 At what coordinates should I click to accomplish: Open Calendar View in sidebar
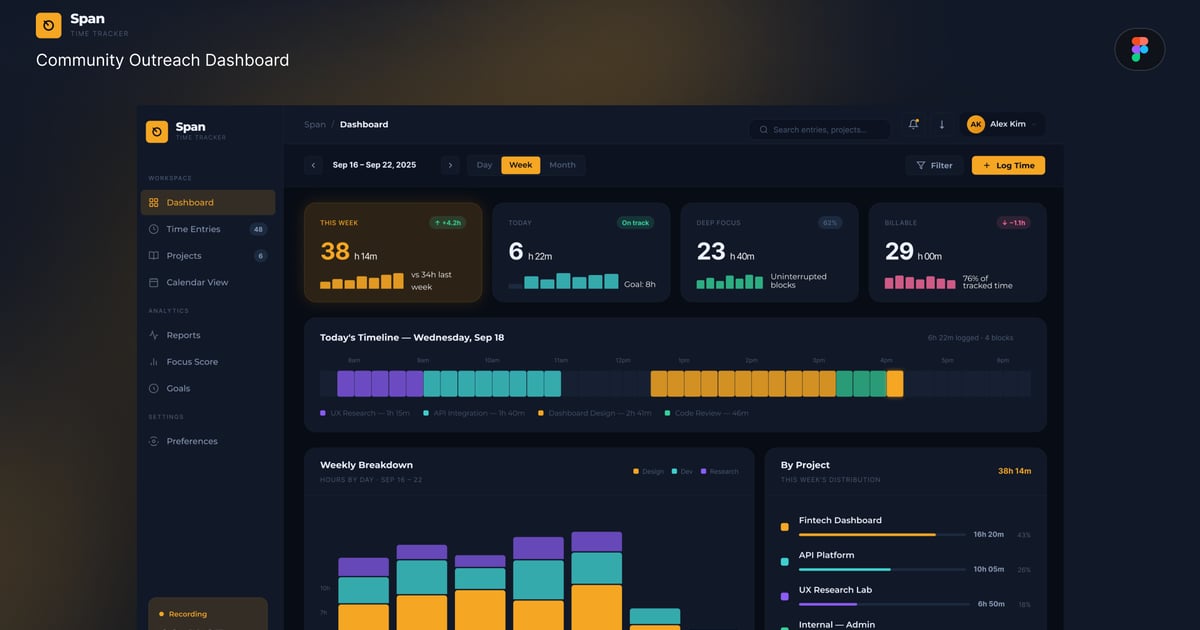click(x=208, y=282)
